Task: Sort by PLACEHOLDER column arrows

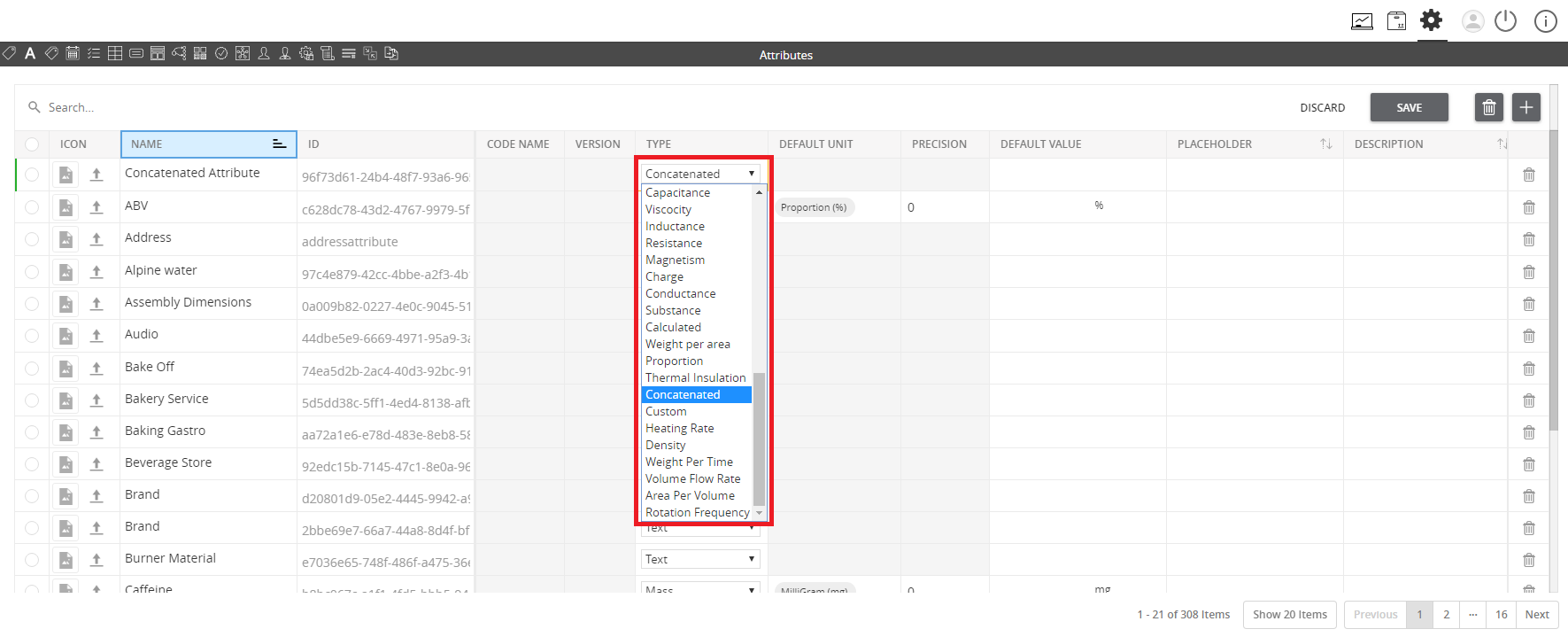Action: click(1325, 144)
